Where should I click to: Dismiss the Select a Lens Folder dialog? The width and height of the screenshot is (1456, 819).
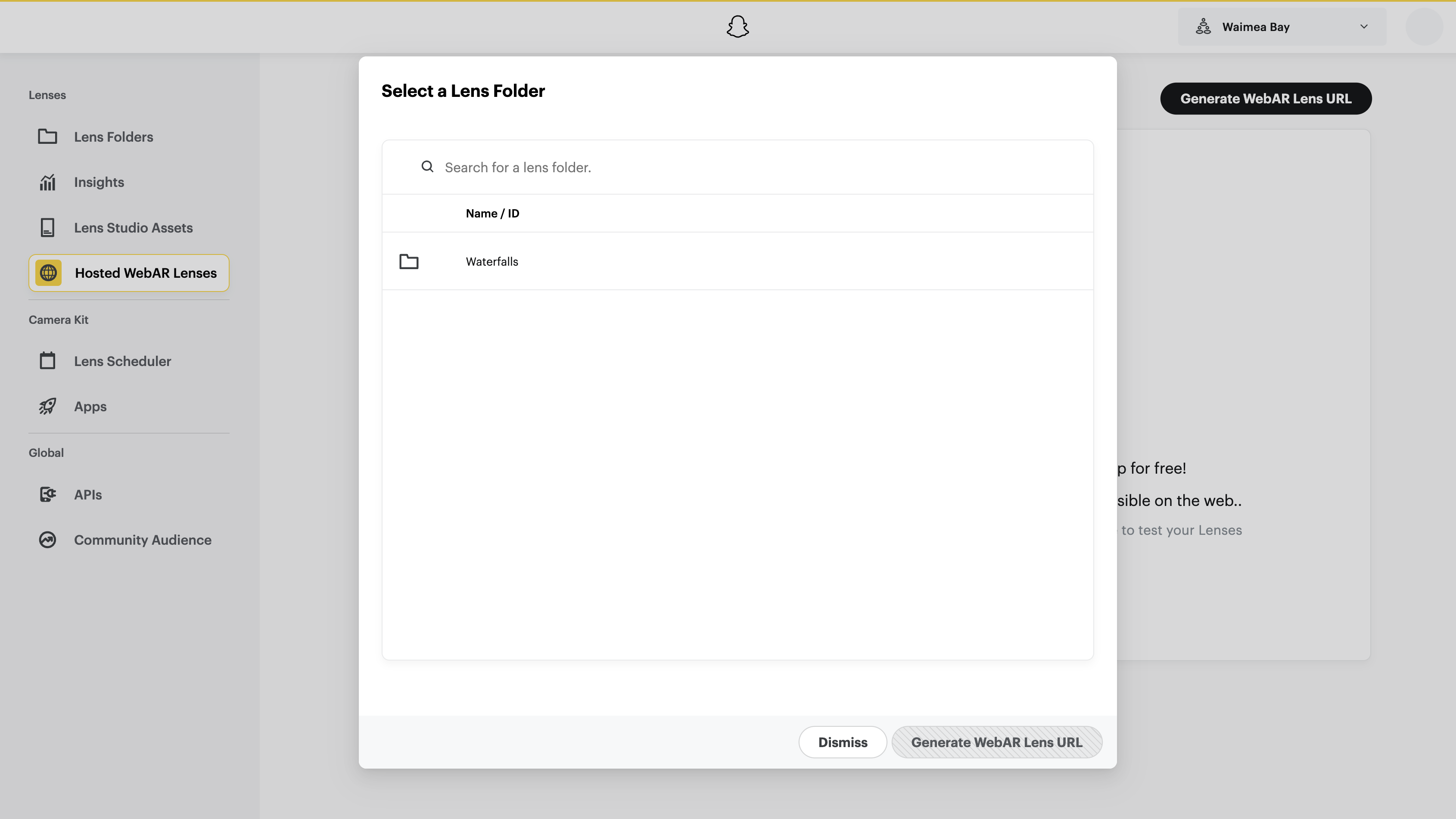click(x=842, y=742)
